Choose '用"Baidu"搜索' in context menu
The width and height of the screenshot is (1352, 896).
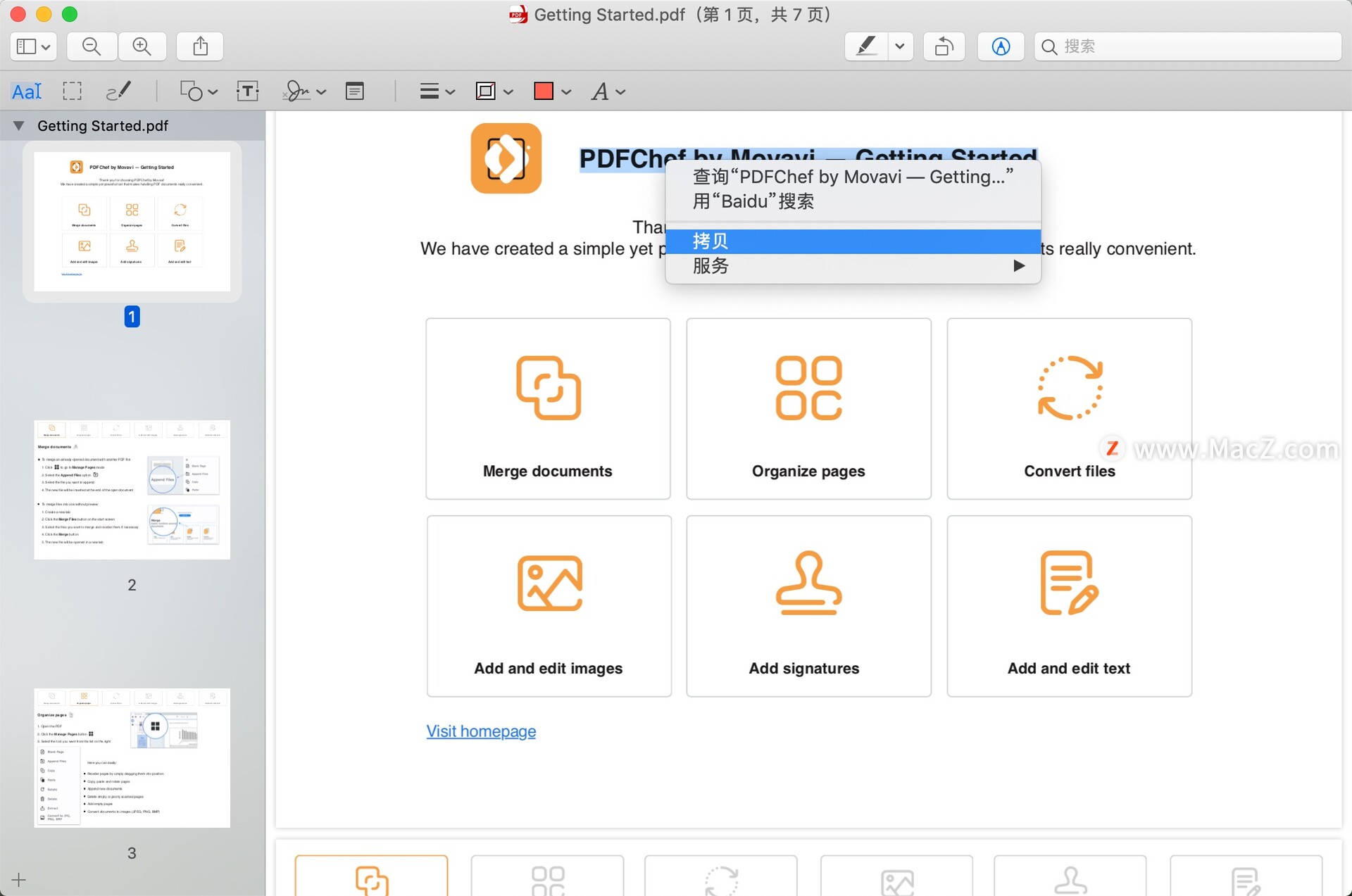coord(853,201)
